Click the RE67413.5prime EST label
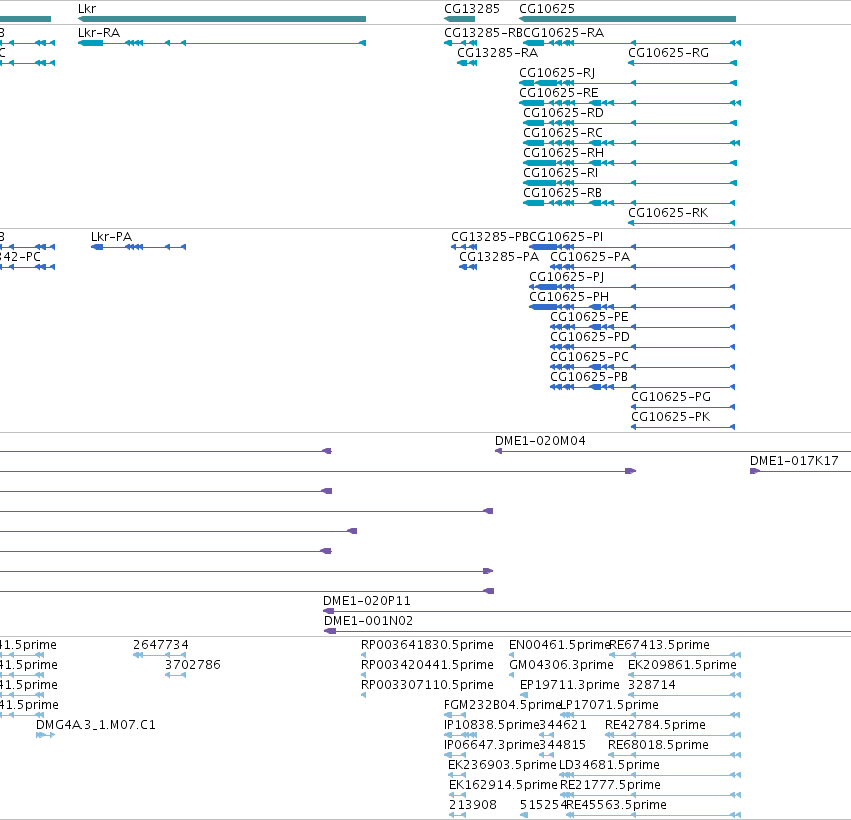The width and height of the screenshot is (851, 820). pyautogui.click(x=659, y=645)
